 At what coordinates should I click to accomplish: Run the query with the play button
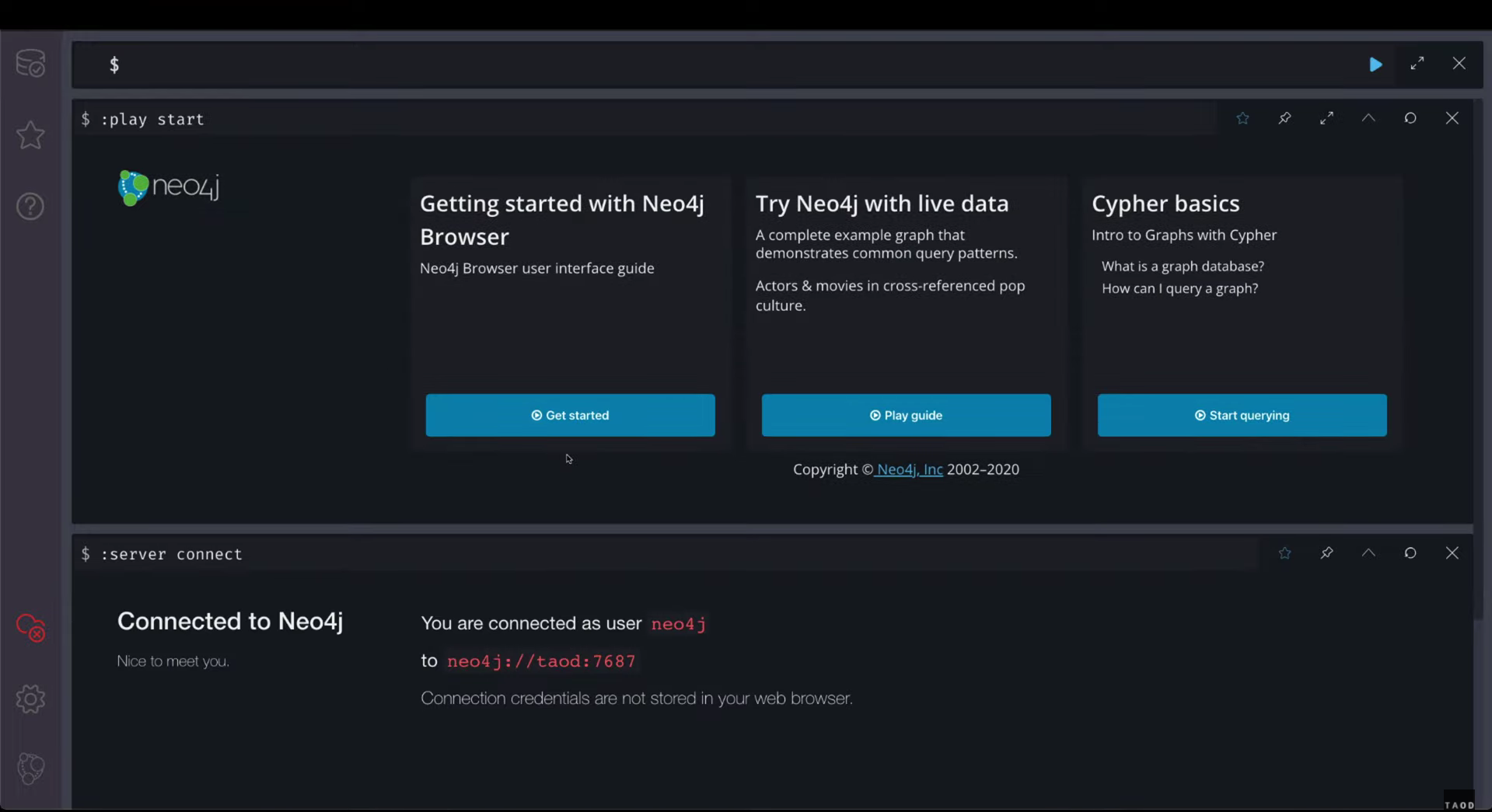[1375, 64]
